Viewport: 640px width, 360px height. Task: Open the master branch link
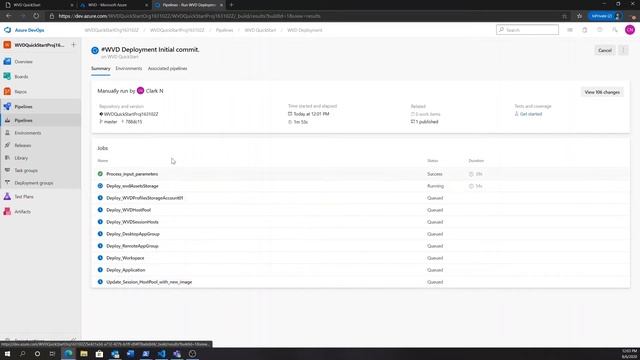point(110,122)
